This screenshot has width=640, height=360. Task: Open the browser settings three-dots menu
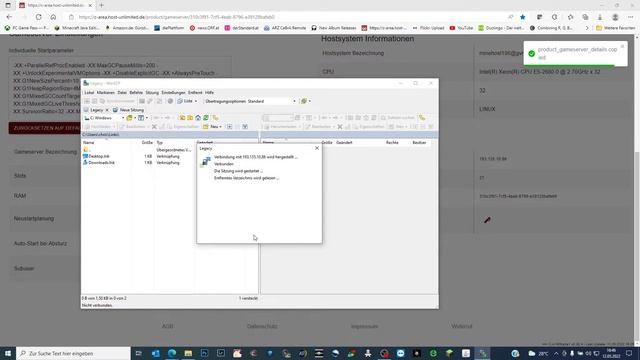(631, 17)
